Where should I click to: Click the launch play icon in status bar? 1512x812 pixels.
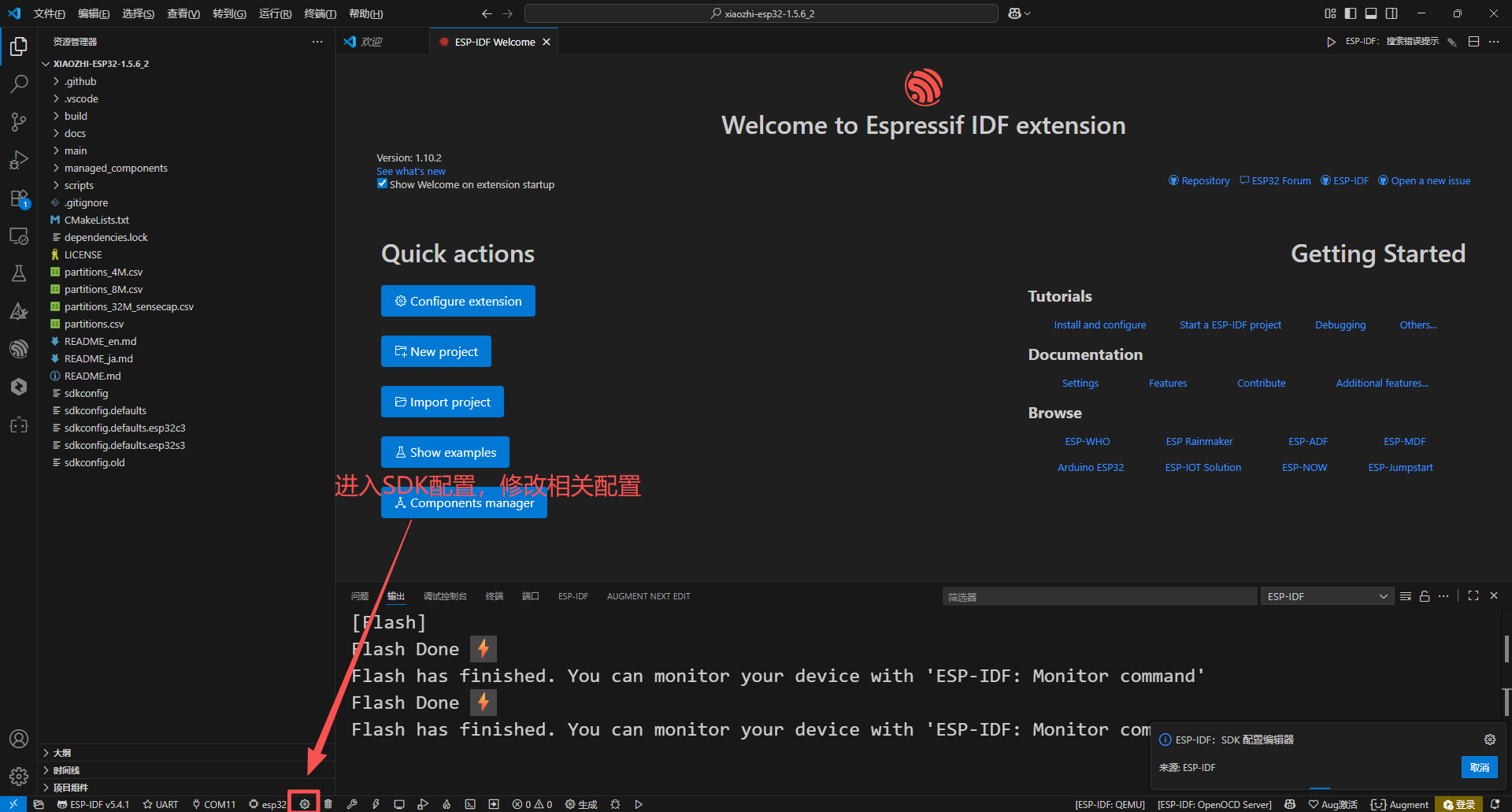639,804
